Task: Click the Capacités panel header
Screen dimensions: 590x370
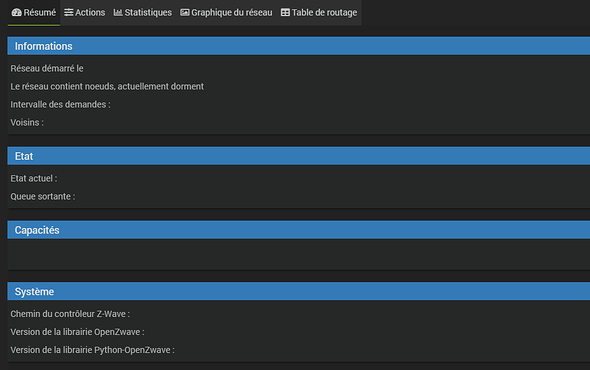Action: coord(299,230)
